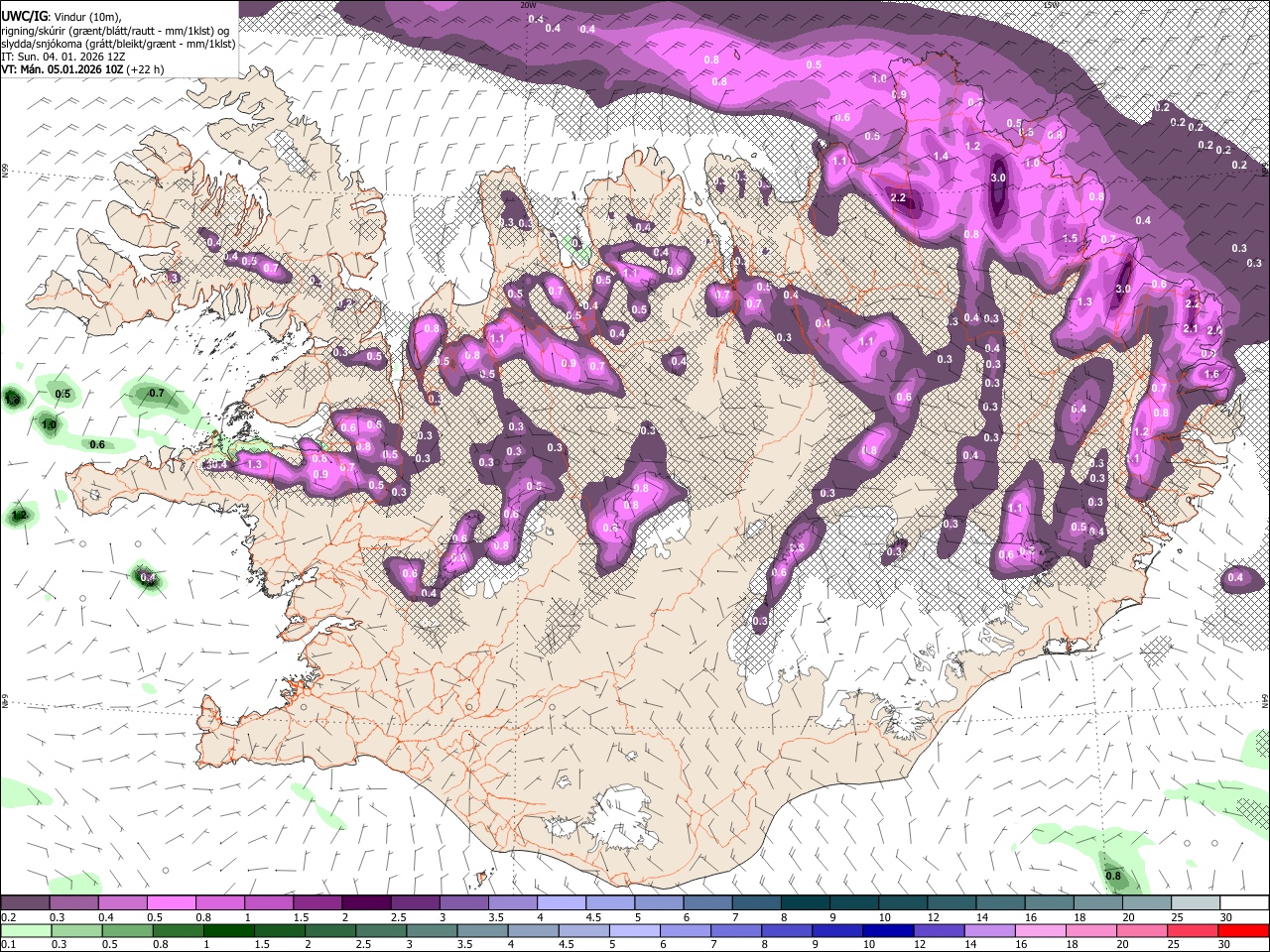The width and height of the screenshot is (1270, 952).
Task: Click the green '0.7' rain cell over the sea
Action: [x=156, y=394]
